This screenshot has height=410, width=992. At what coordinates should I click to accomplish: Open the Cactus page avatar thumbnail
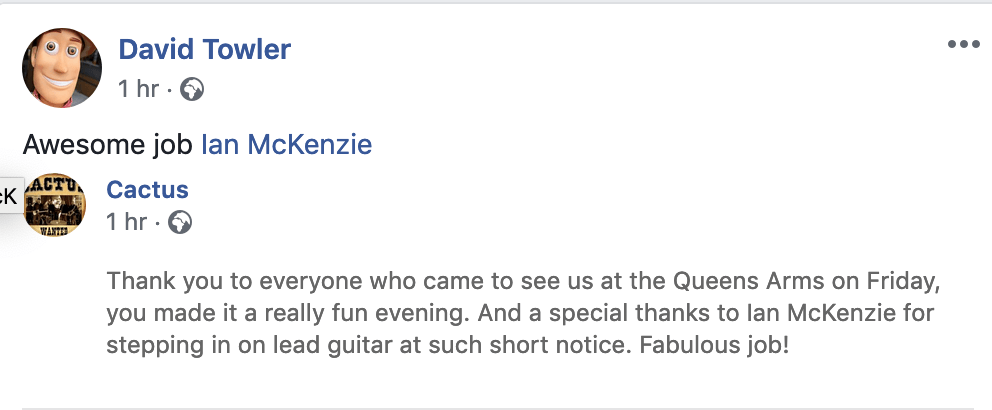[55, 205]
